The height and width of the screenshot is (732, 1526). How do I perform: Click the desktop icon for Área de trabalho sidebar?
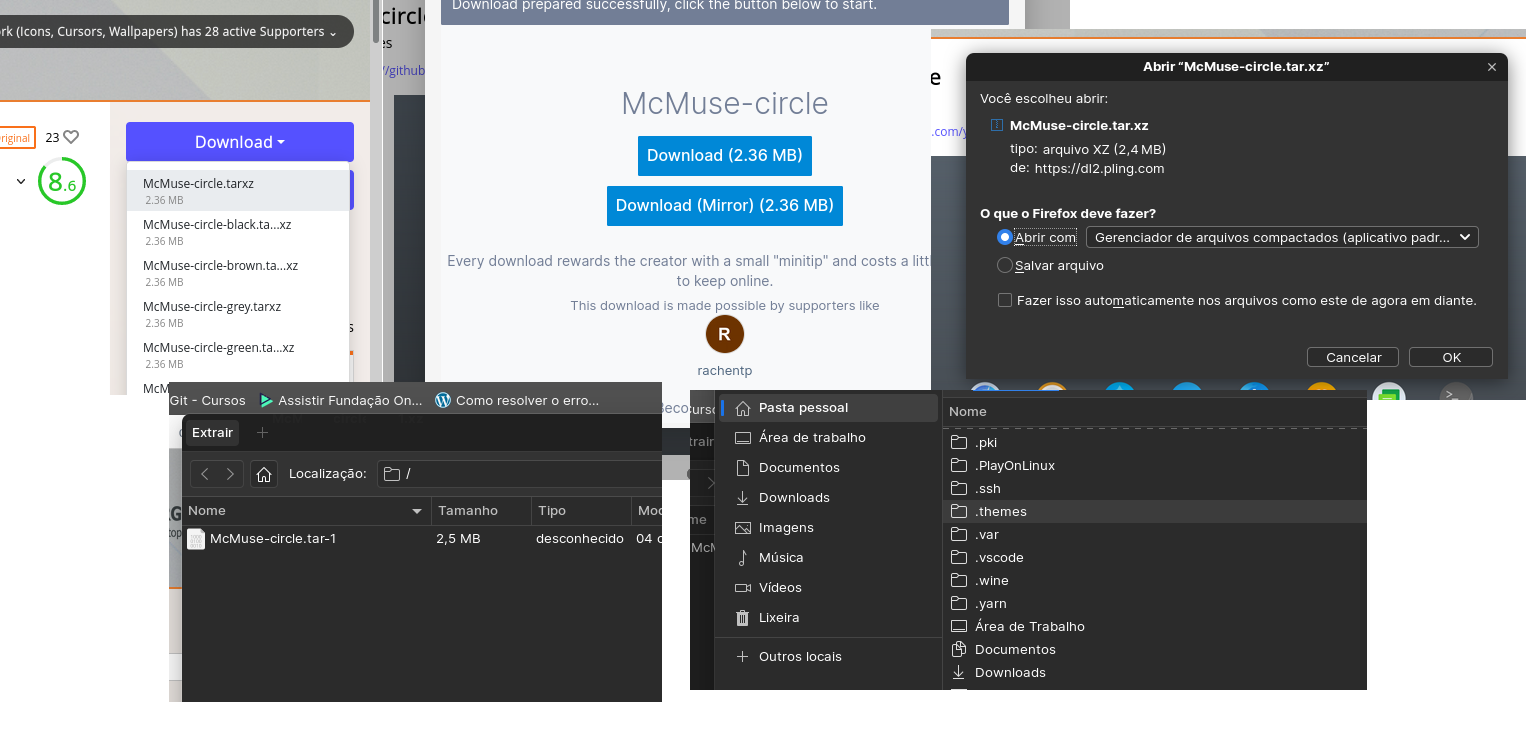coord(742,438)
